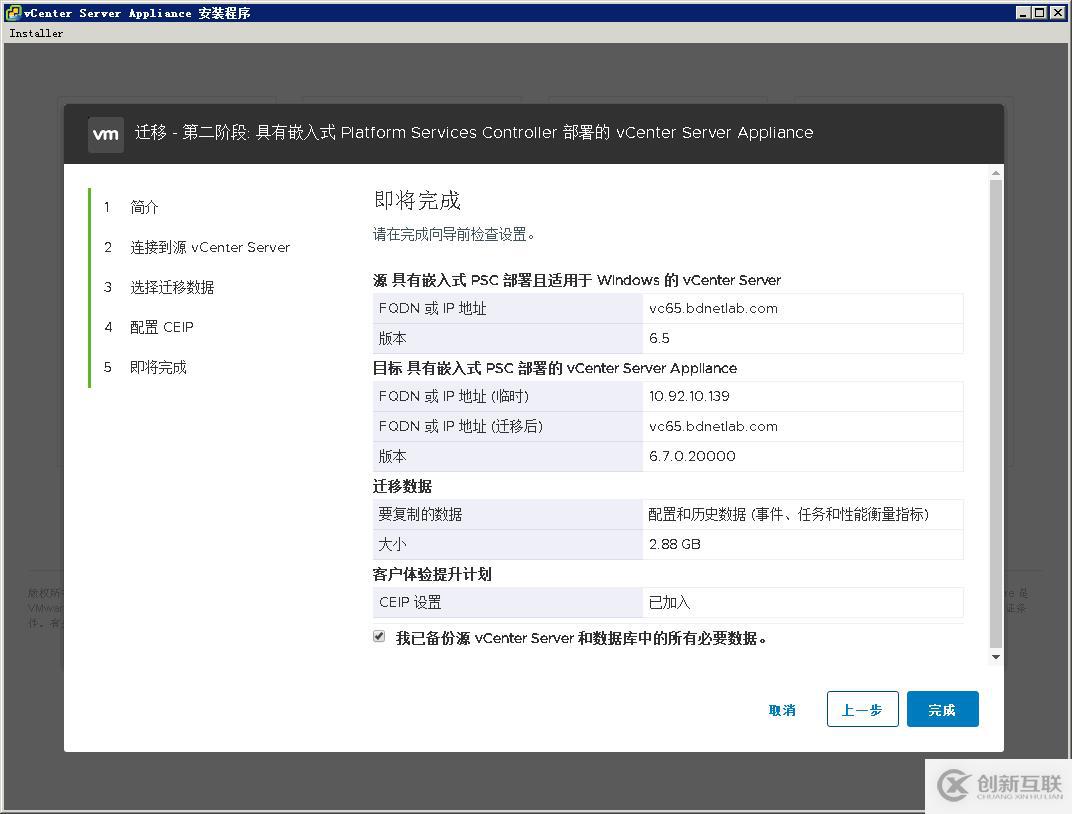This screenshot has height=814, width=1072.
Task: Go to step 2 连接到源 vCenter Server
Action: click(x=210, y=247)
